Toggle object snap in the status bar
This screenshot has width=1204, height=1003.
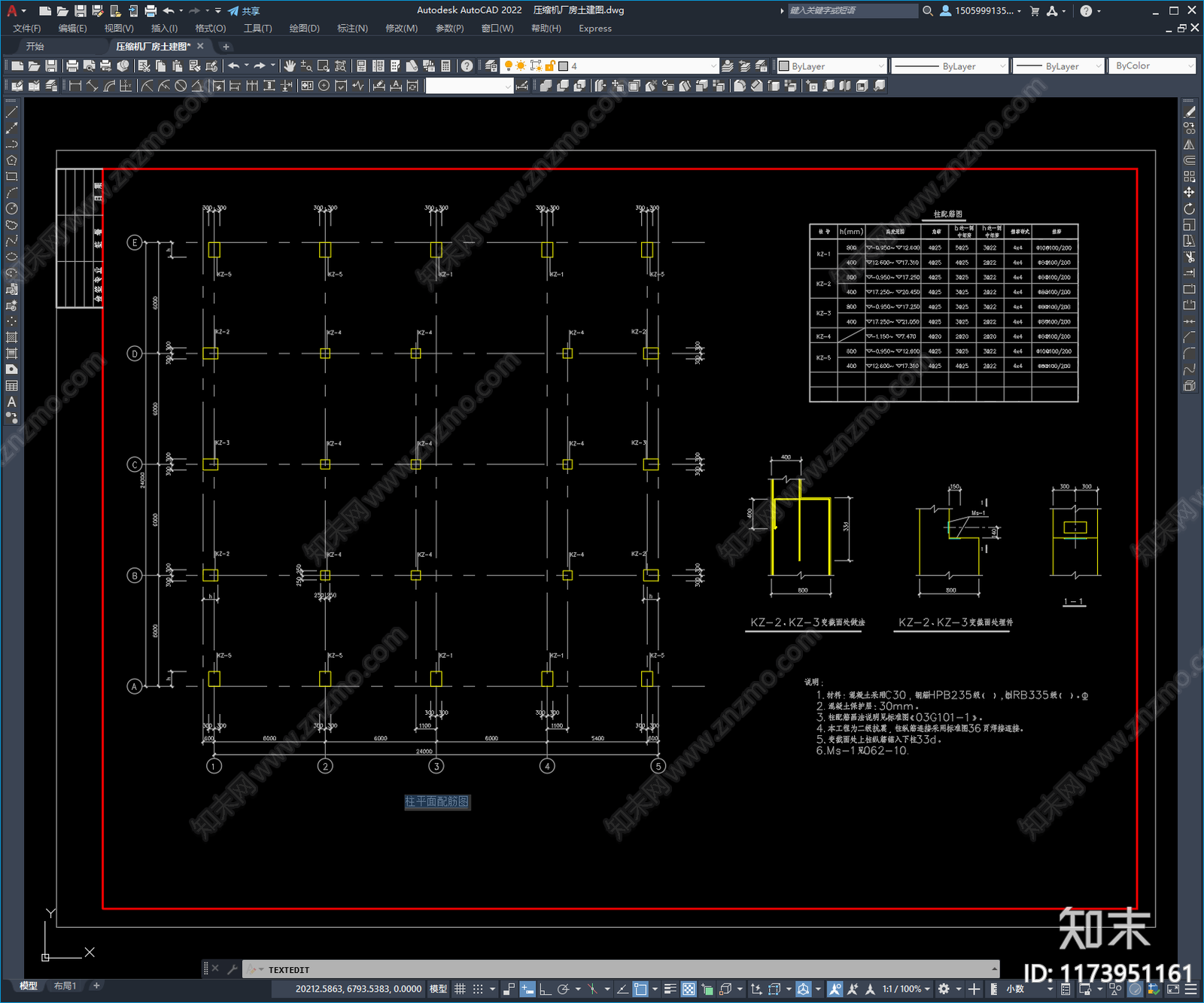[x=640, y=989]
